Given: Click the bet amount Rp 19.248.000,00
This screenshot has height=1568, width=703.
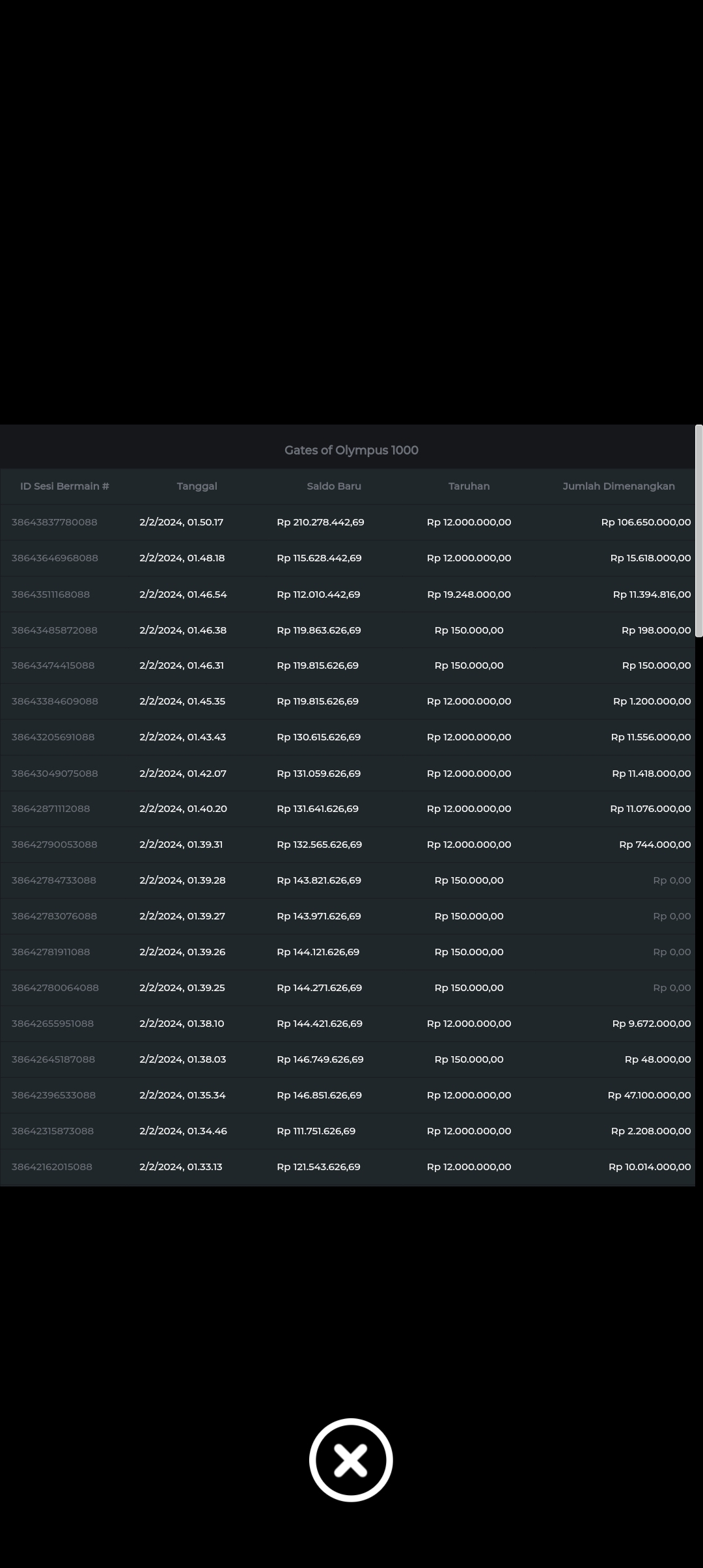Looking at the screenshot, I should click(469, 595).
